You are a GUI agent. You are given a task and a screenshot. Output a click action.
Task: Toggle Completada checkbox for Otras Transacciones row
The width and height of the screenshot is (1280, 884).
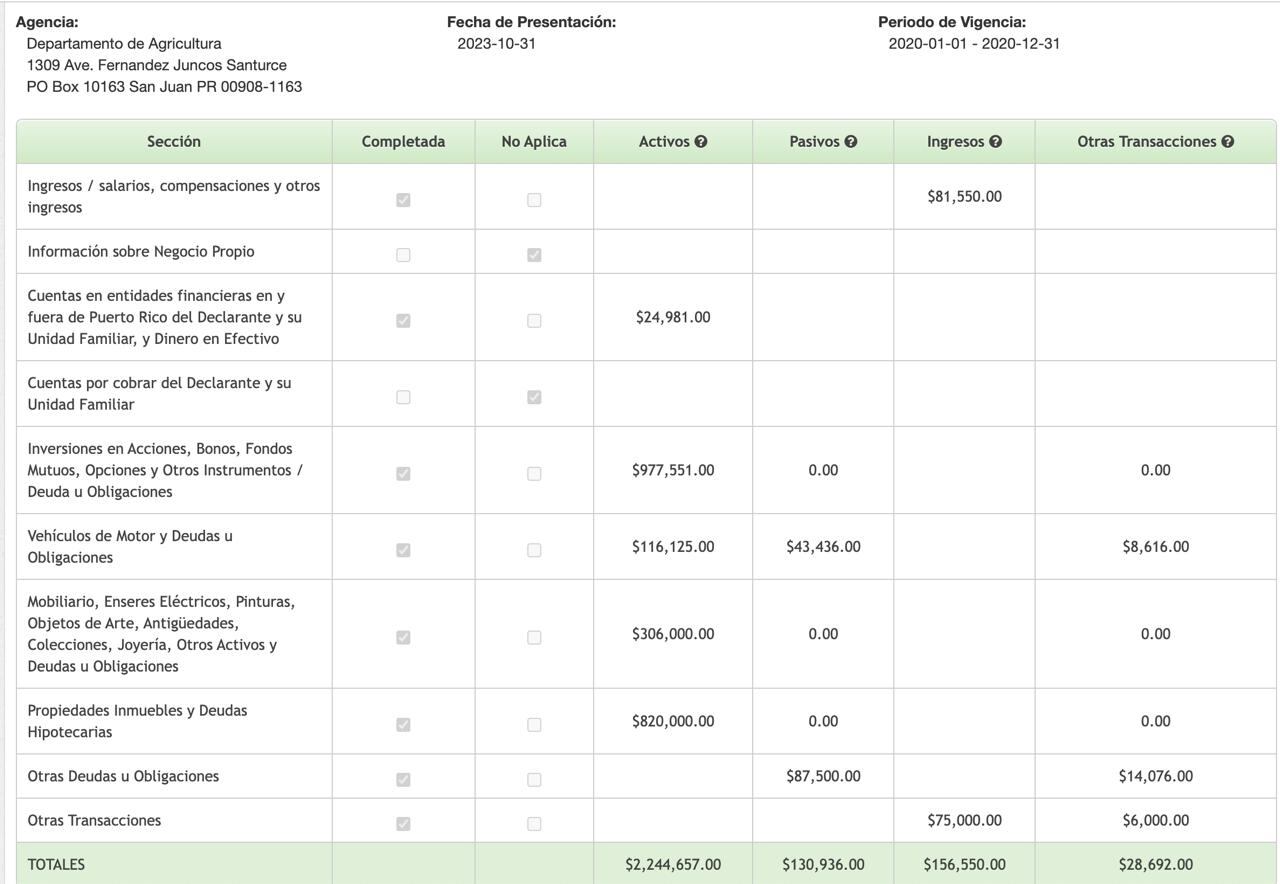click(403, 824)
